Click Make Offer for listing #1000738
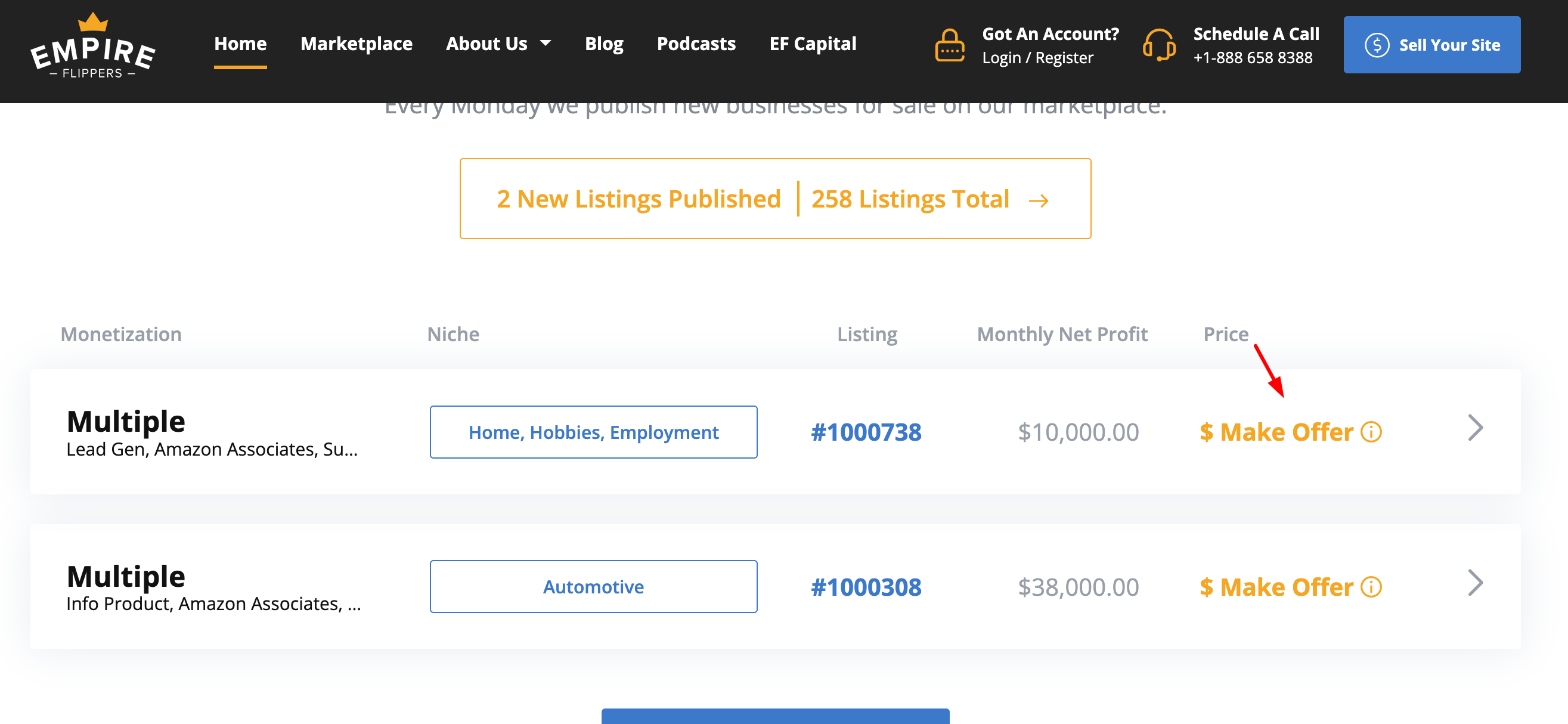Screen dimensions: 1568x724 click(x=1276, y=432)
